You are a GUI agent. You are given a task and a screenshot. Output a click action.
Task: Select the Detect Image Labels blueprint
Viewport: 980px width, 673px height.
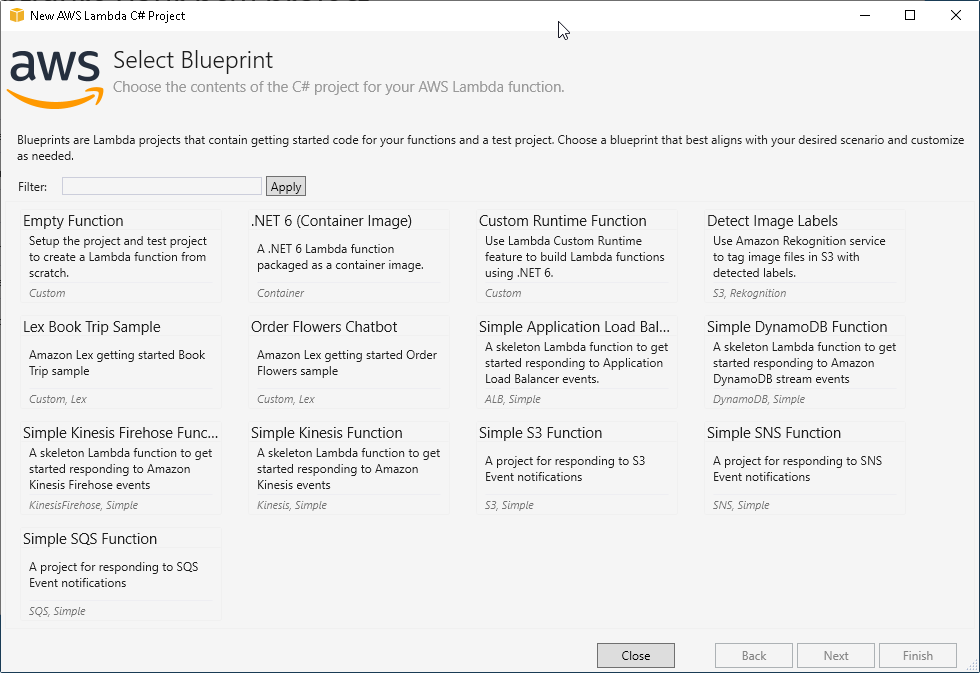pos(805,256)
